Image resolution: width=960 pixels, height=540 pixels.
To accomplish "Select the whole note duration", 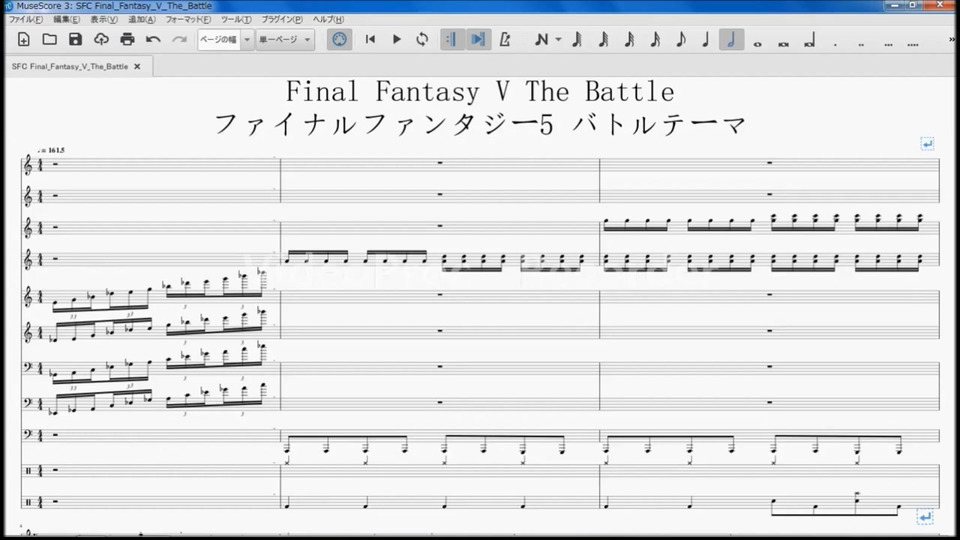I will tap(758, 44).
